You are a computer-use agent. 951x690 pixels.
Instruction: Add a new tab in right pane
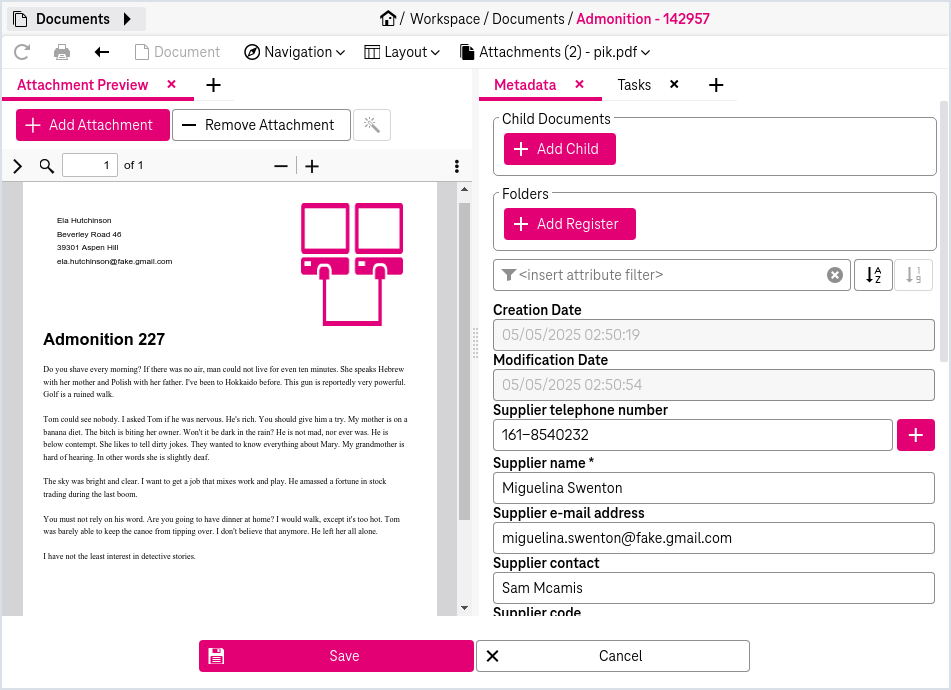coord(716,85)
